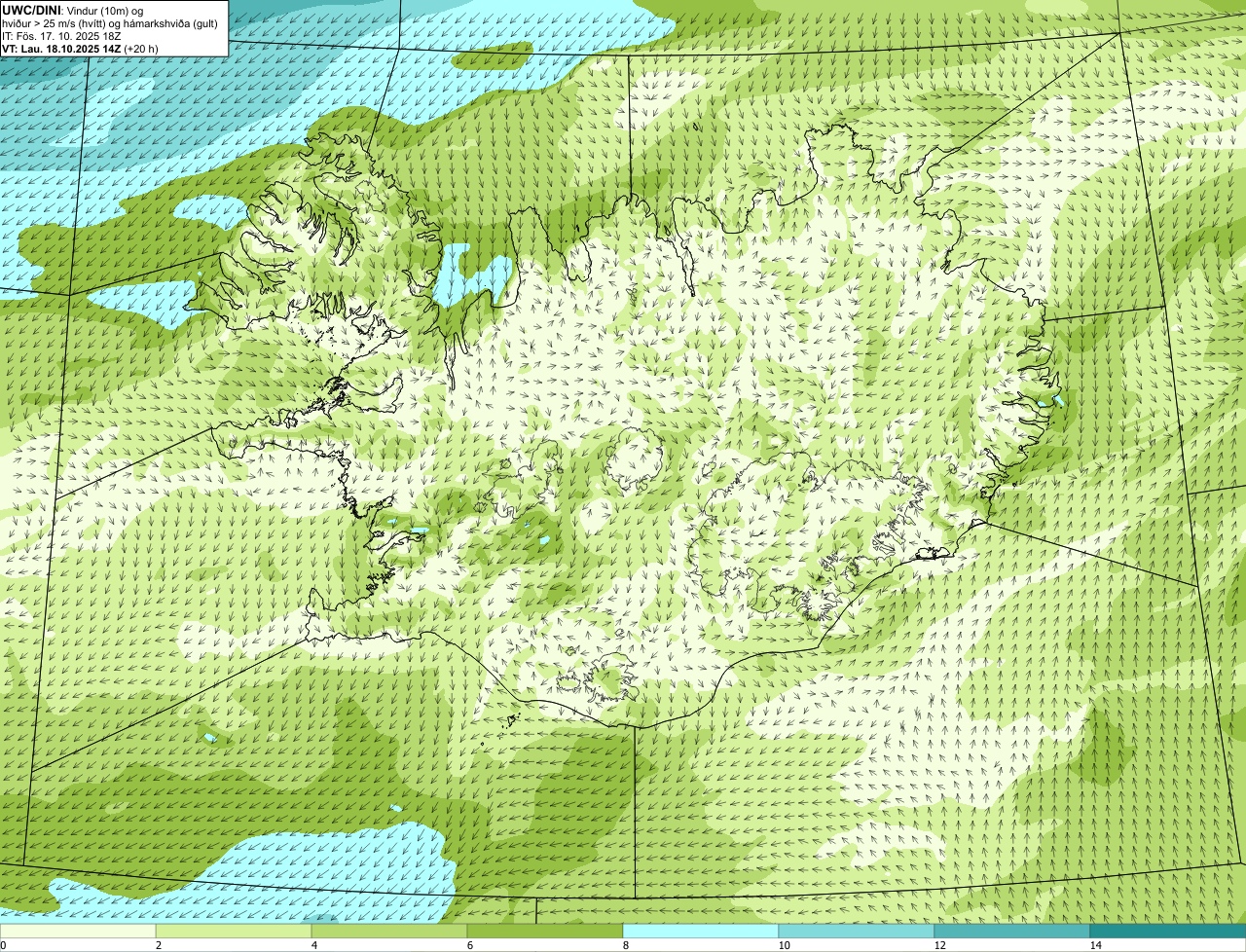Screen dimensions: 1246x952
Task: Click the legend tick label '10'
Action: [x=784, y=945]
